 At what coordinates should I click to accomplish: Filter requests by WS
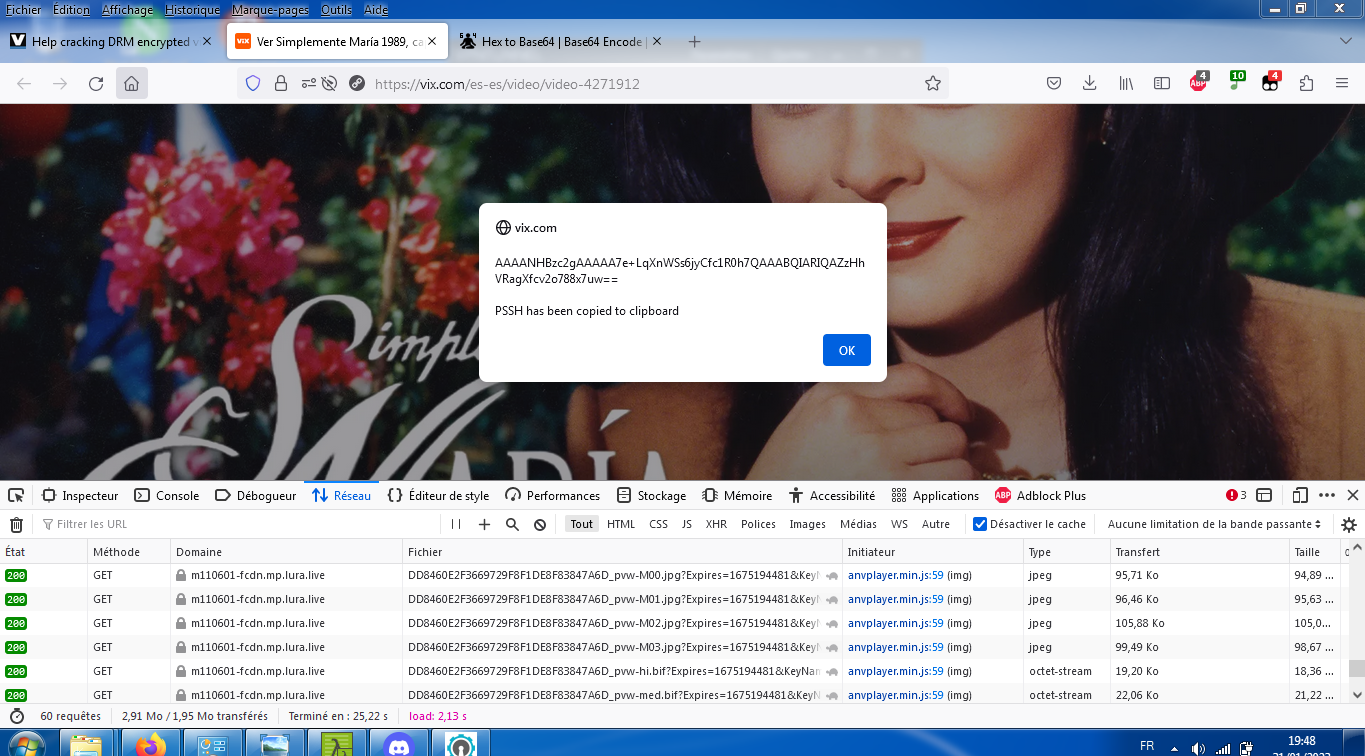tap(900, 524)
